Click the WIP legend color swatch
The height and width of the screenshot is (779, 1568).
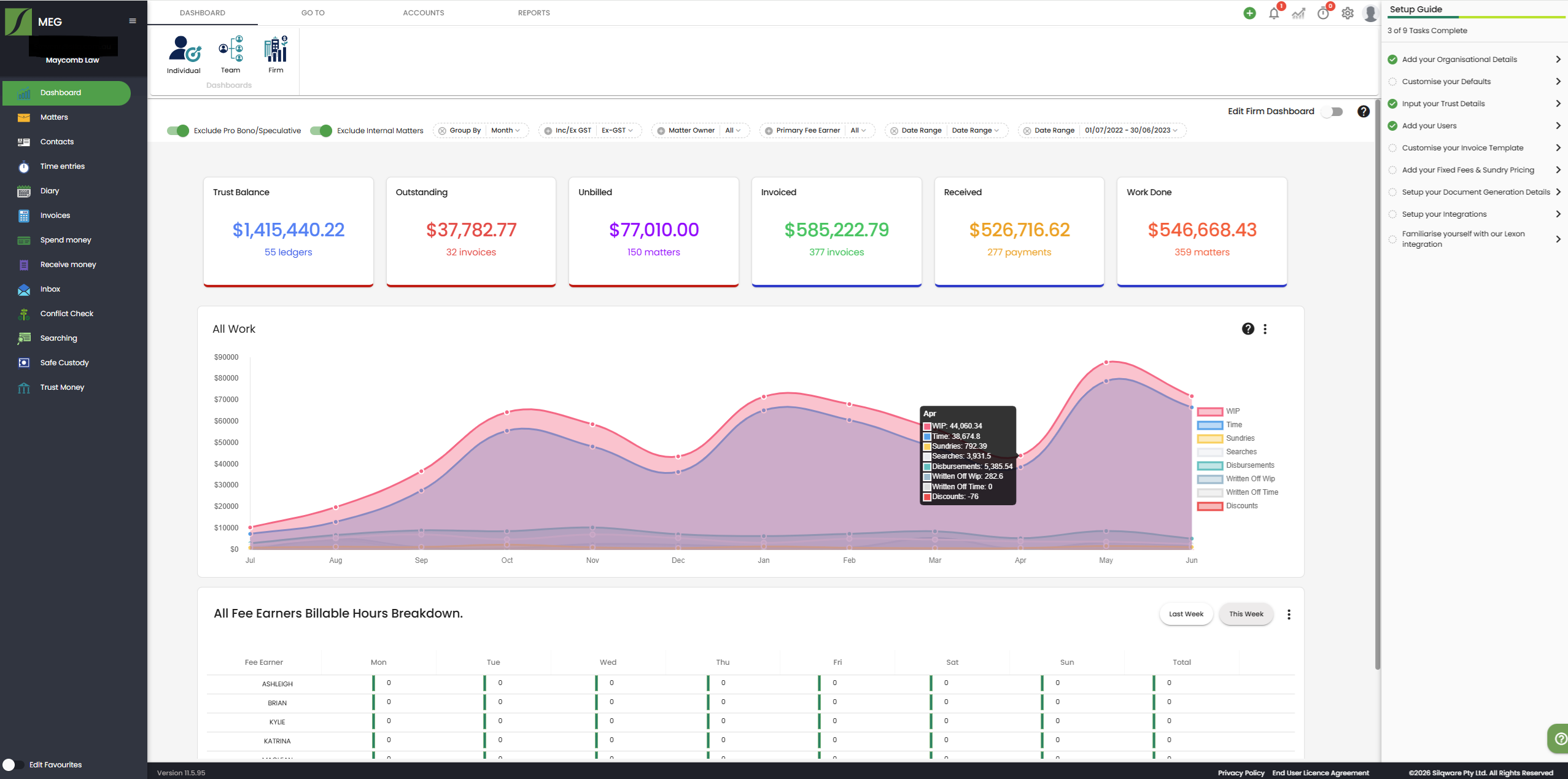1209,411
